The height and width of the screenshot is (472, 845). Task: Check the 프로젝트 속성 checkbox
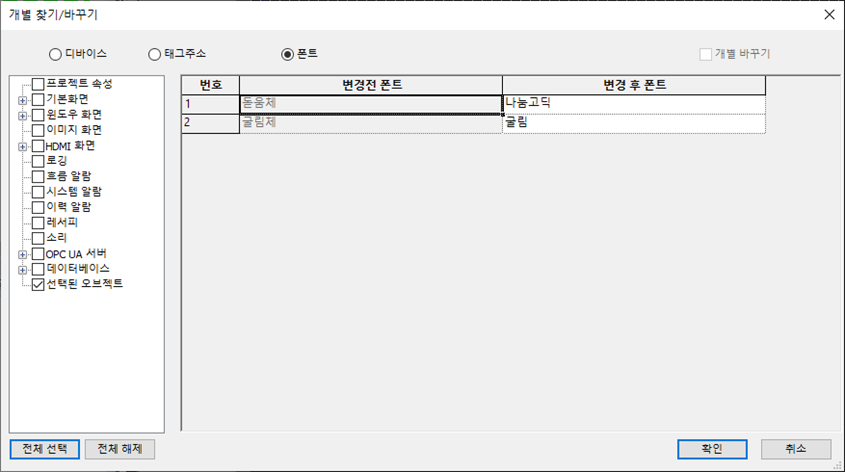coord(38,84)
